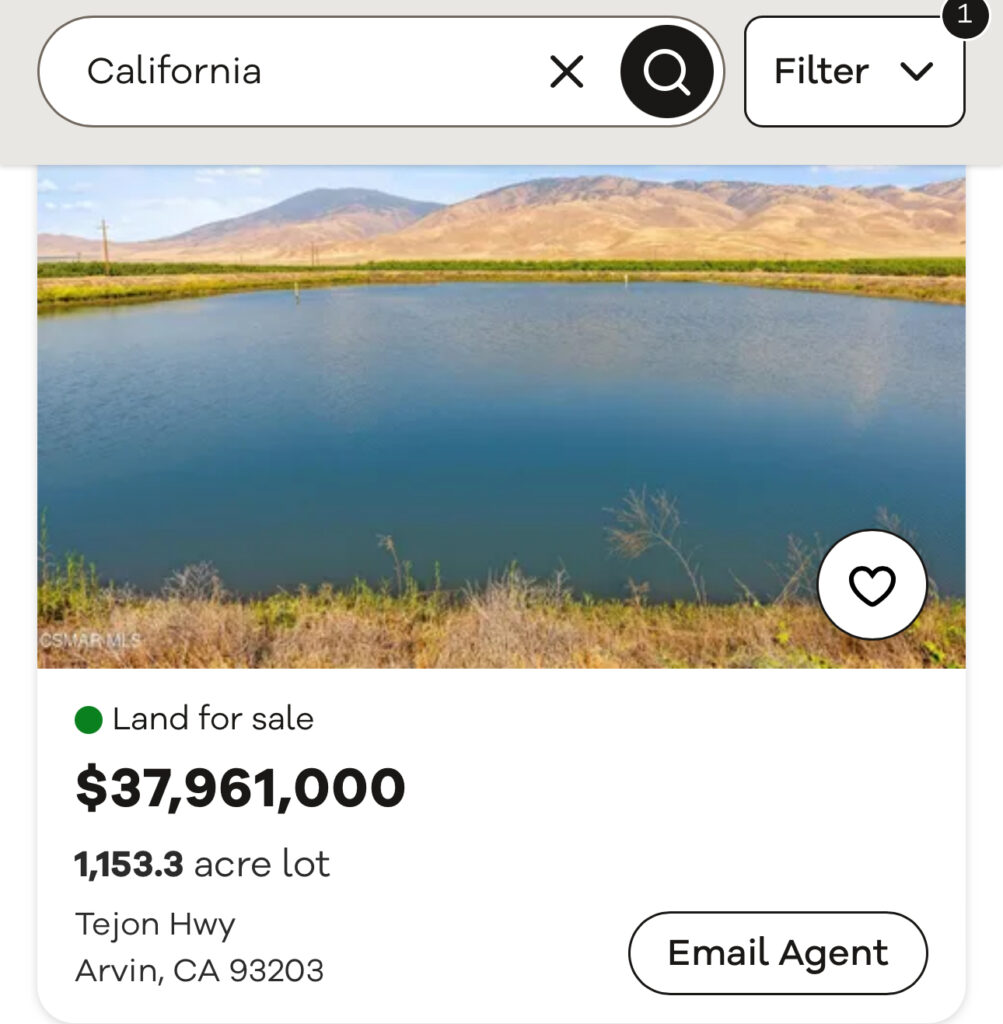This screenshot has height=1024, width=1003.
Task: Click the Email Agent button
Action: pos(777,953)
